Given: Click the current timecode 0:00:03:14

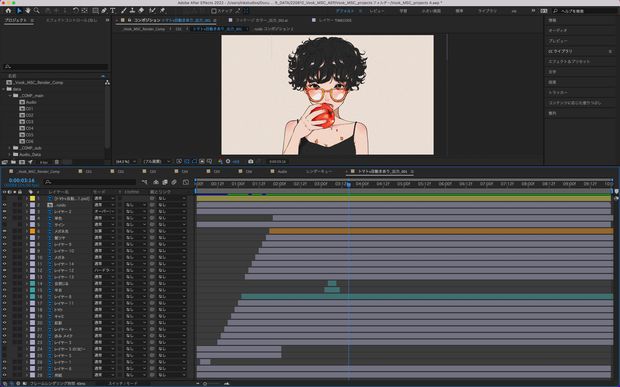Looking at the screenshot, I should tap(22, 180).
